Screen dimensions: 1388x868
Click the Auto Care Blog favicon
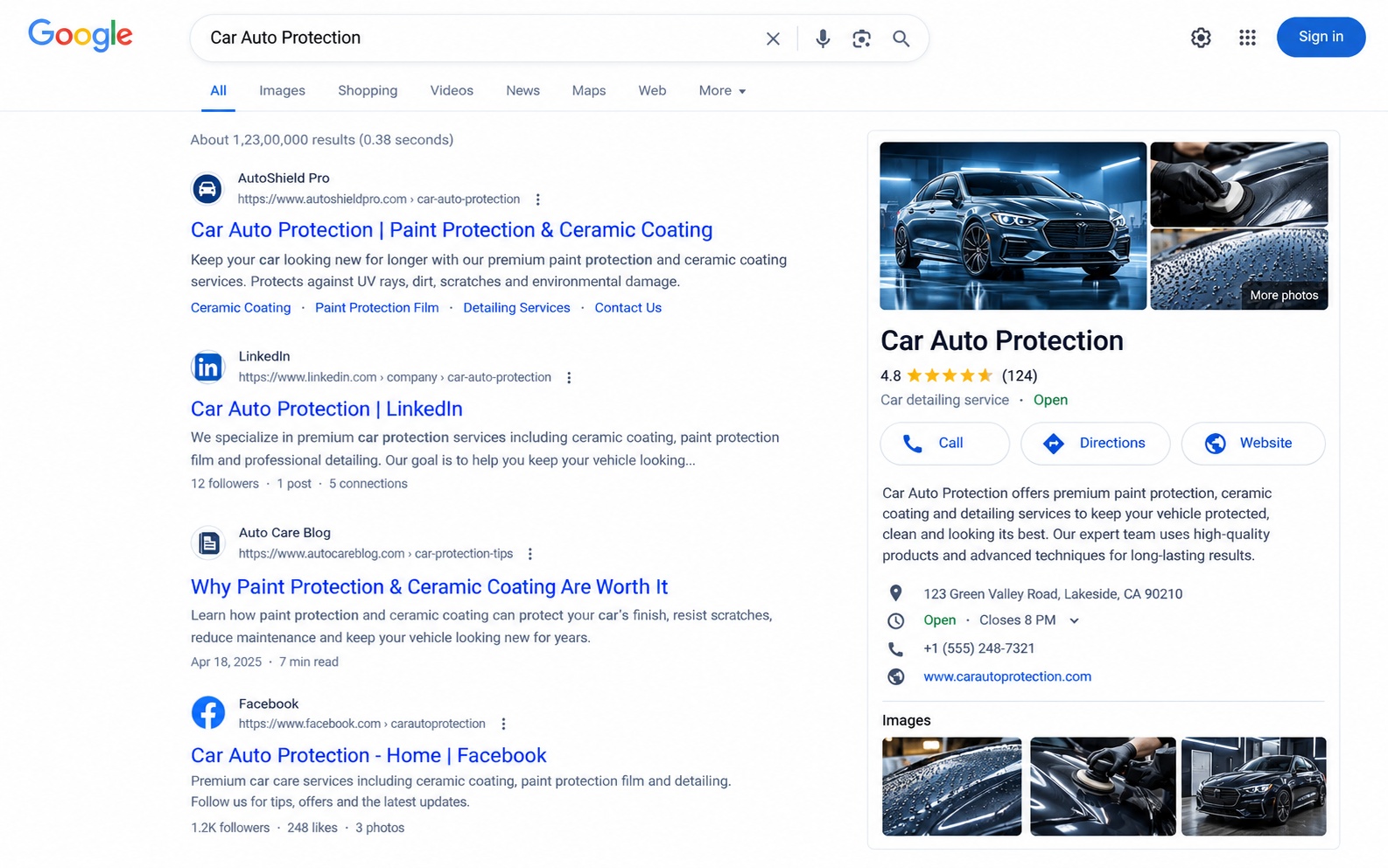[207, 543]
